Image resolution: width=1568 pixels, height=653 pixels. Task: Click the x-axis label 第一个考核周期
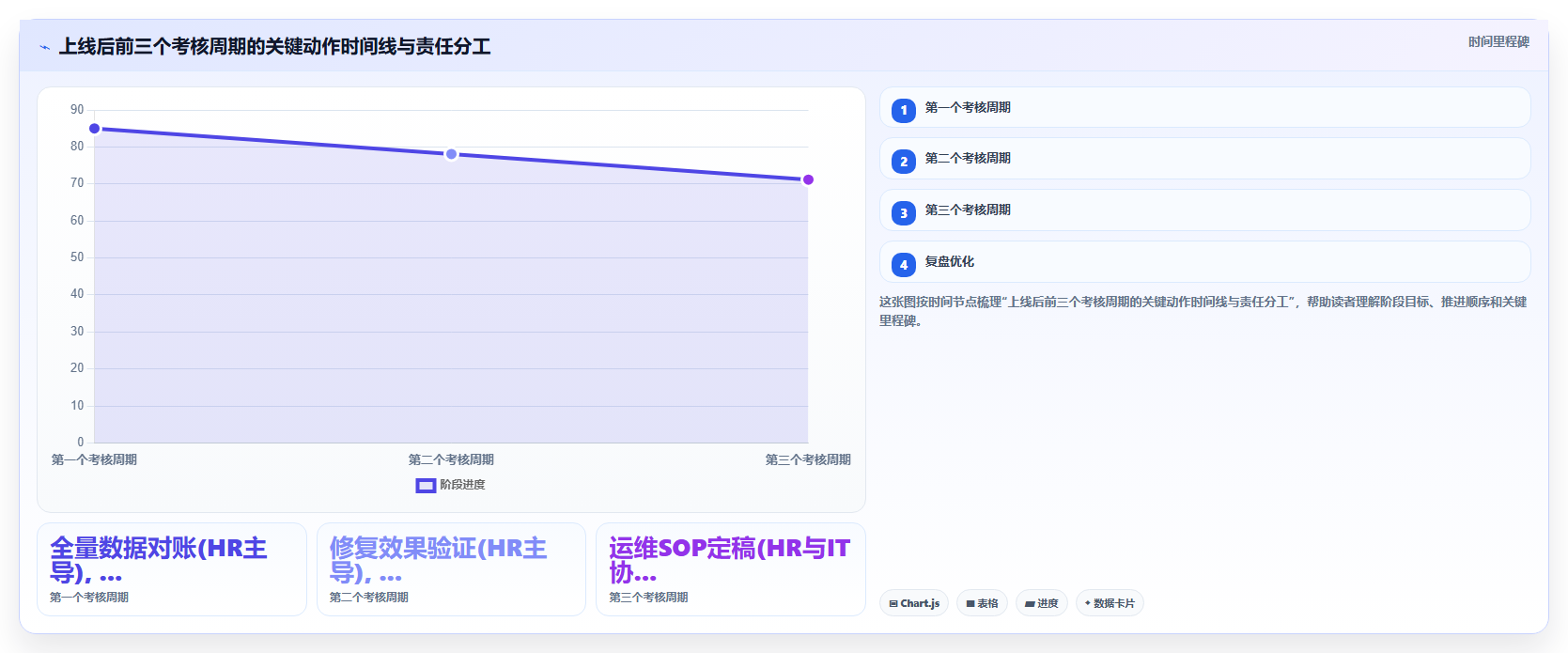click(94, 459)
